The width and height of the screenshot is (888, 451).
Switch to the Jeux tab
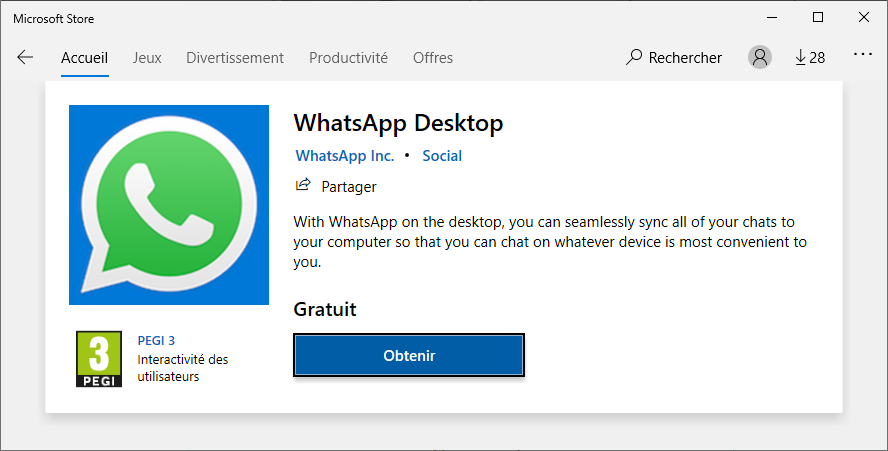(x=147, y=58)
